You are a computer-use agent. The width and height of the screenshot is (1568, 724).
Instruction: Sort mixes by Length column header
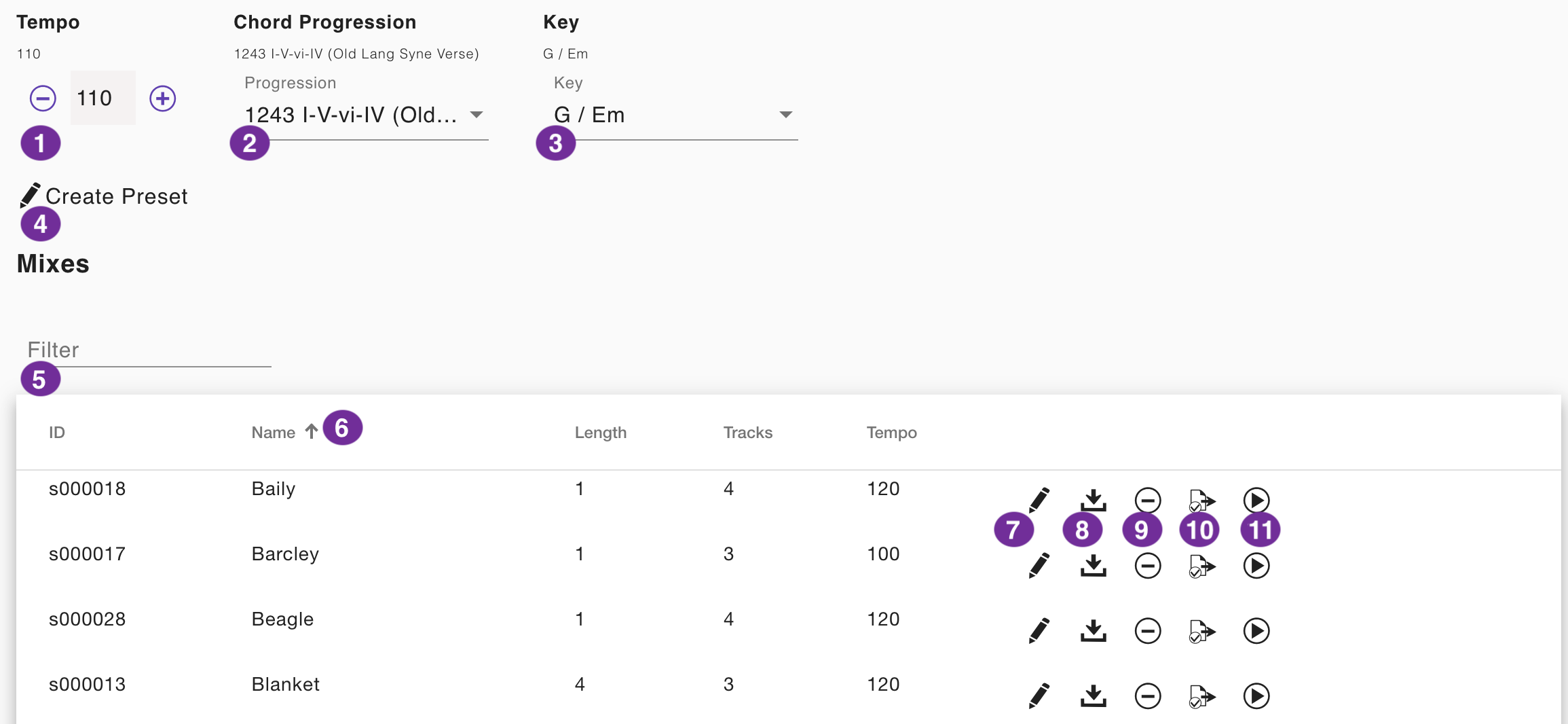601,433
